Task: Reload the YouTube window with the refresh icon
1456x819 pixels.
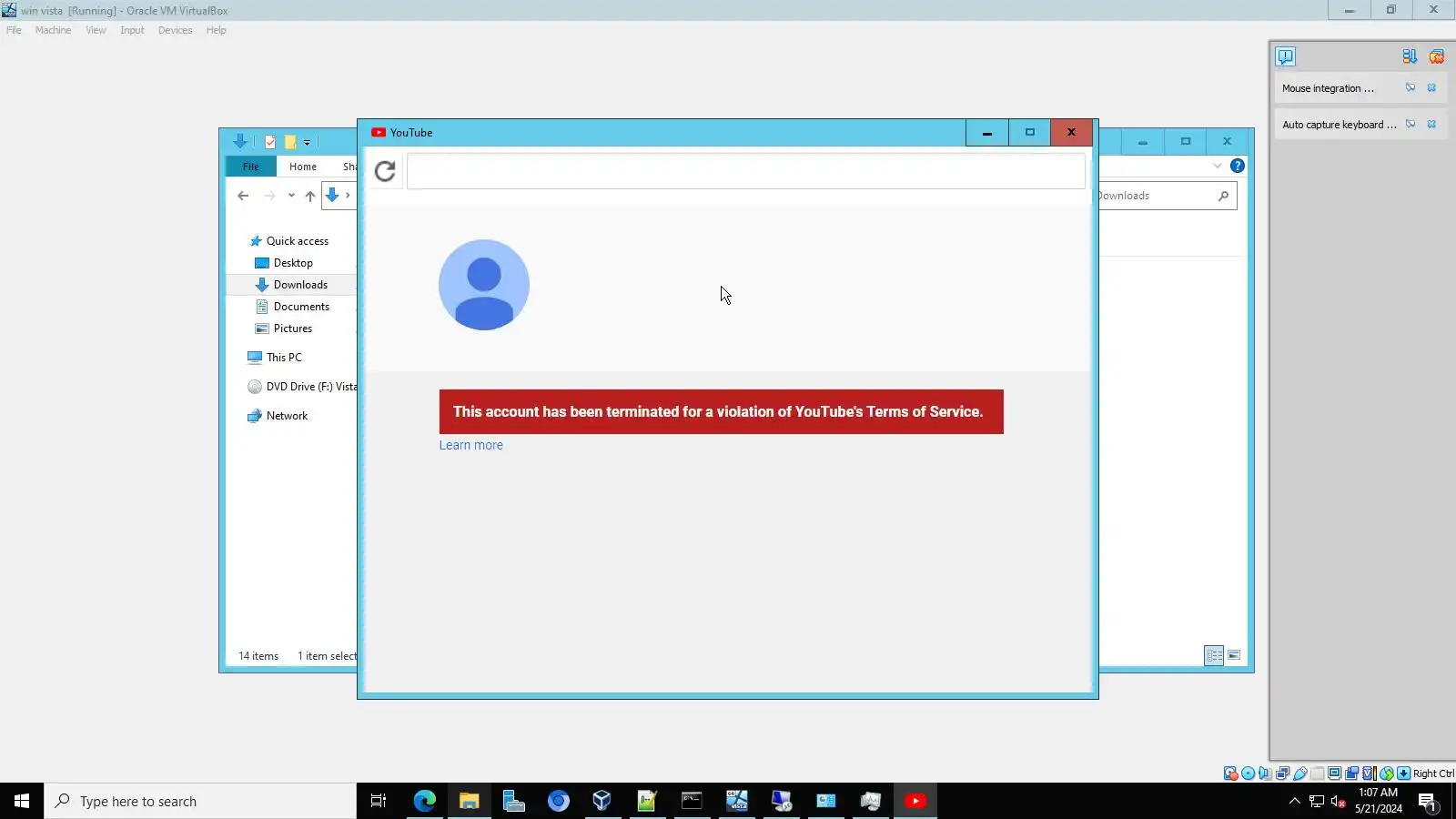Action: (x=385, y=171)
